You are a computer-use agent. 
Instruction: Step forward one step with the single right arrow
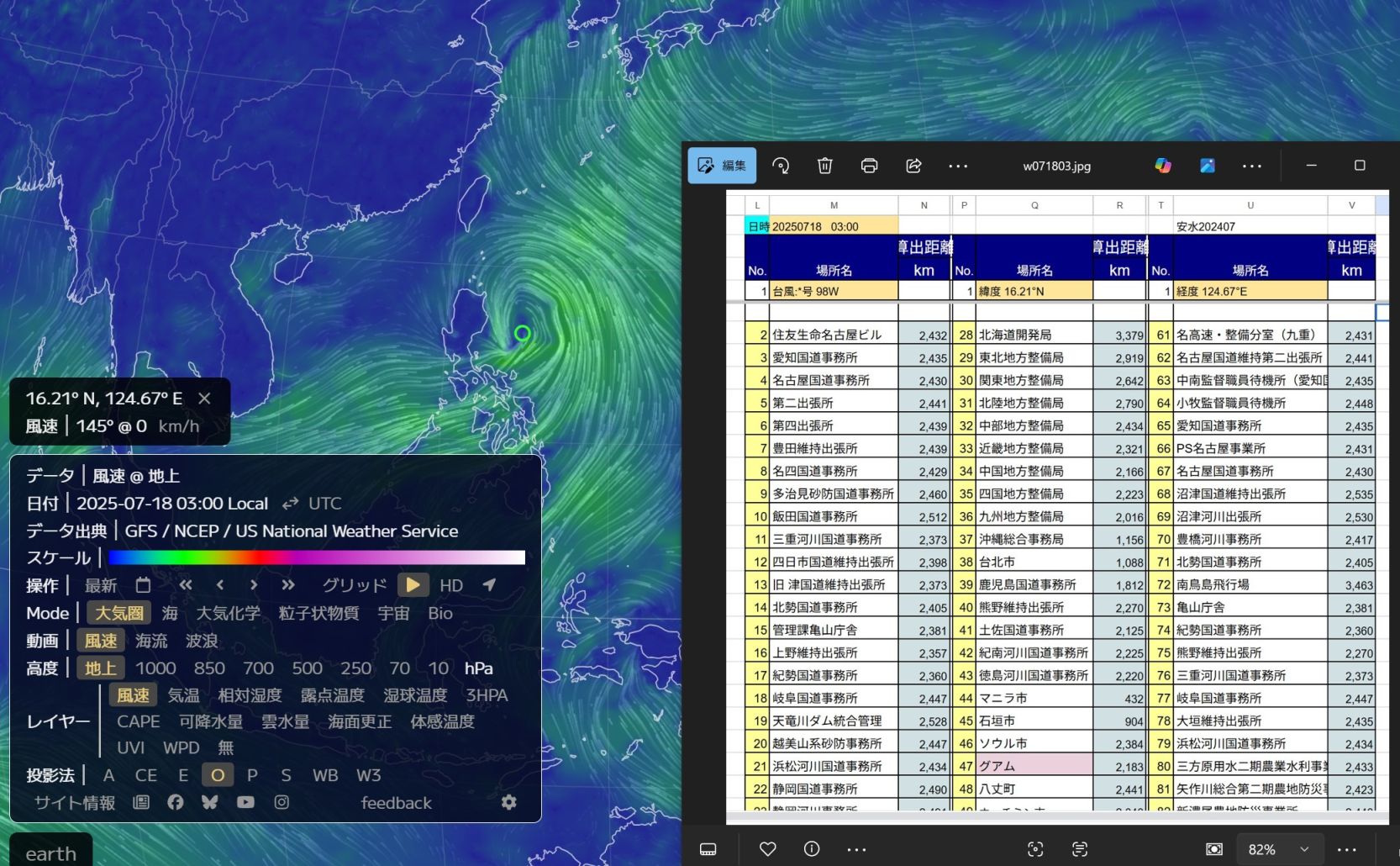click(254, 584)
